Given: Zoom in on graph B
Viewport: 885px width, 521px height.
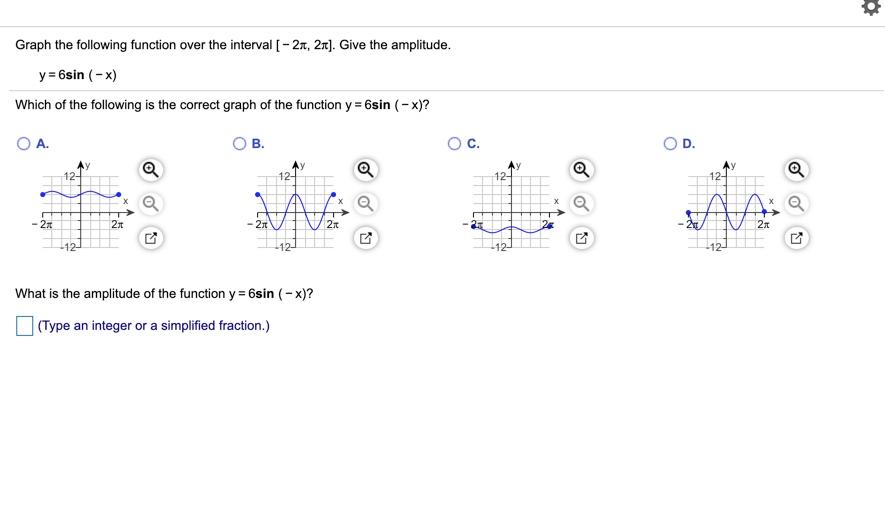Looking at the screenshot, I should coord(365,170).
